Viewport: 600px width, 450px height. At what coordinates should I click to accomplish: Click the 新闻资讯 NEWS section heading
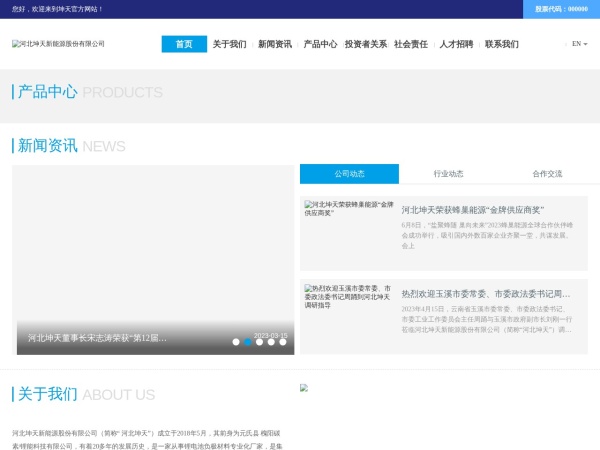click(x=69, y=146)
